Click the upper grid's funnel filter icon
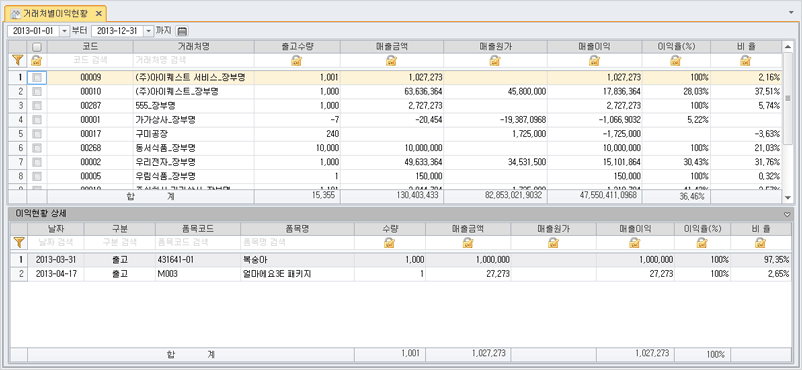Viewport: 802px width, 370px height. (x=18, y=61)
